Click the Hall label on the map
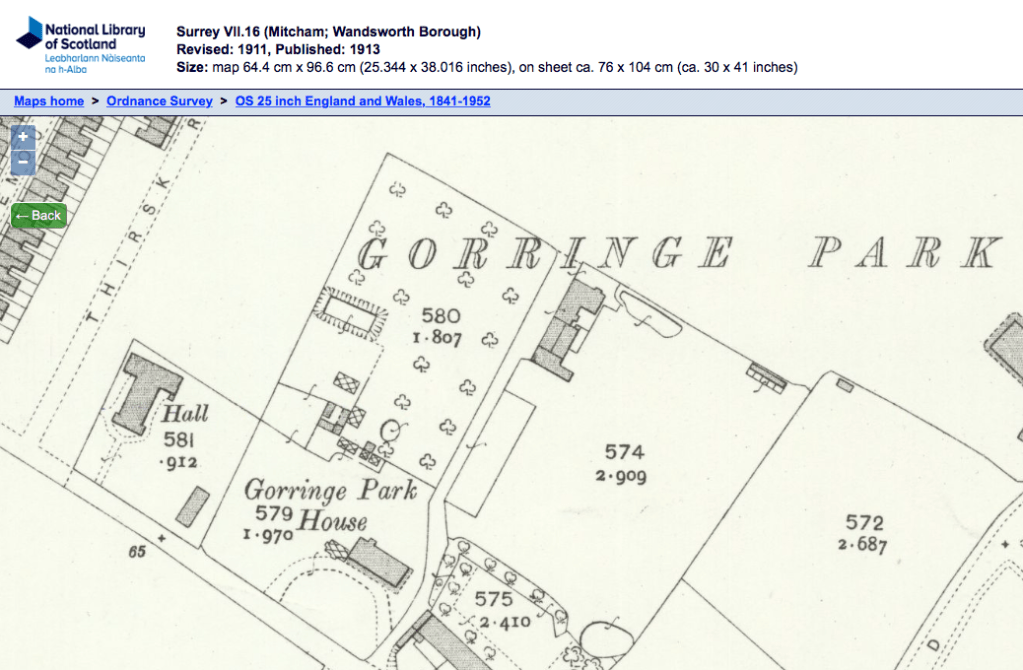Screen dimensions: 1023x670 coord(186,413)
